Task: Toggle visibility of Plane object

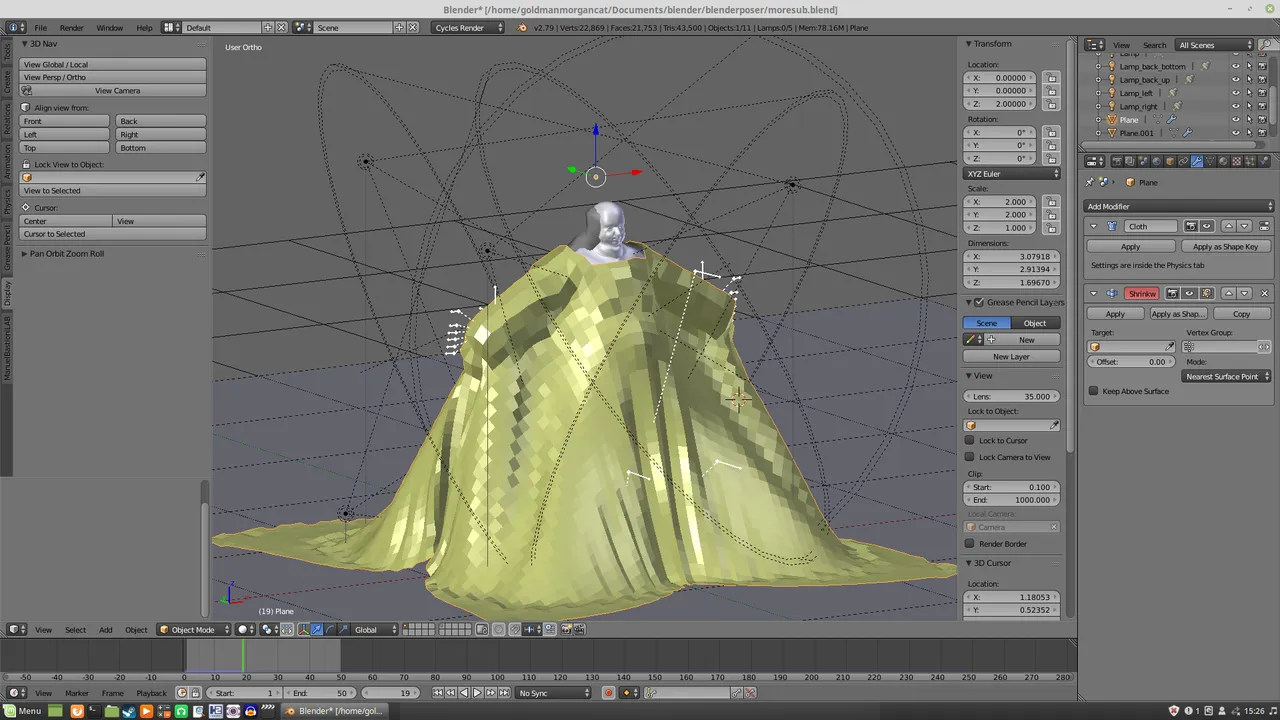Action: click(1236, 119)
